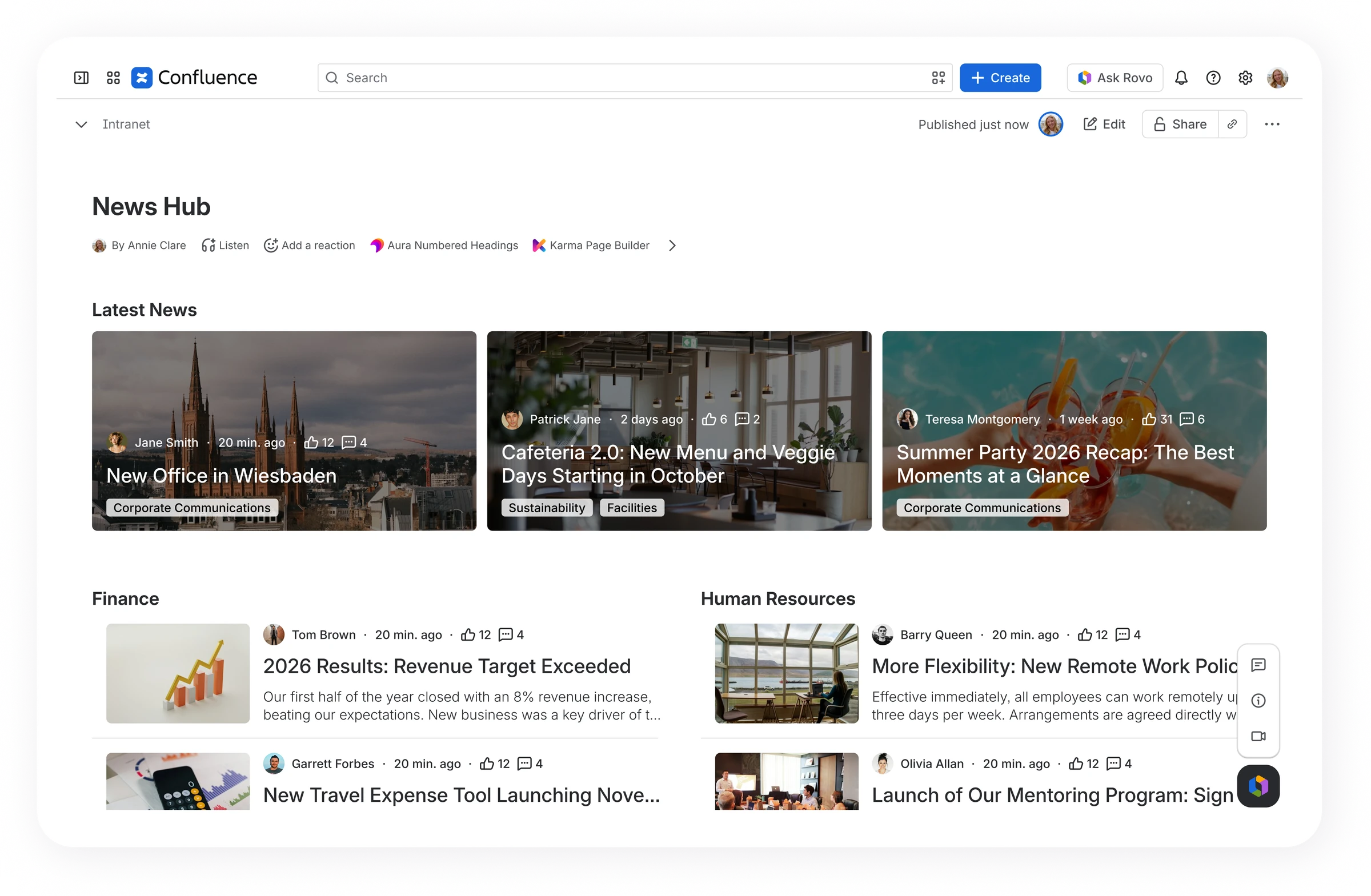Open comments icon in floating side panel

coord(1258,665)
